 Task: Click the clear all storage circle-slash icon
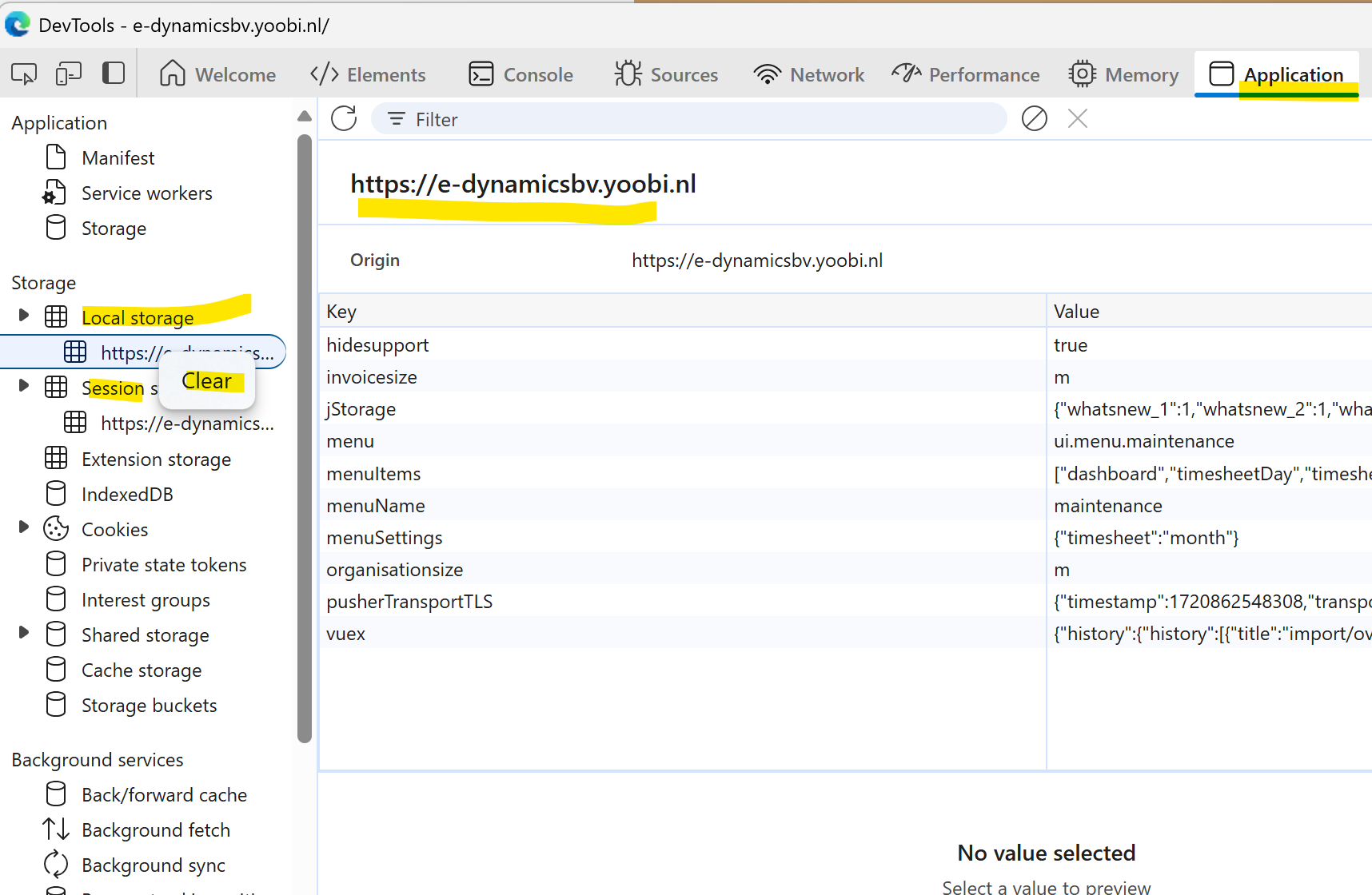[x=1035, y=118]
